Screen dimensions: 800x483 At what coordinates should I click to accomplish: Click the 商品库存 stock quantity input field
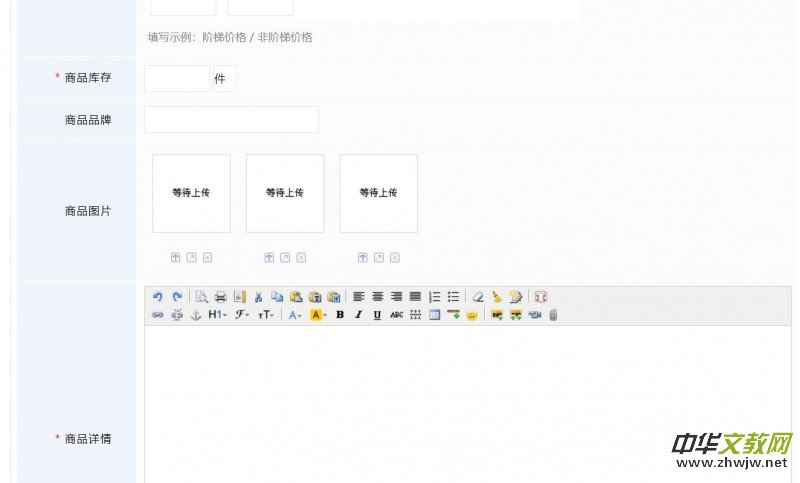[177, 79]
